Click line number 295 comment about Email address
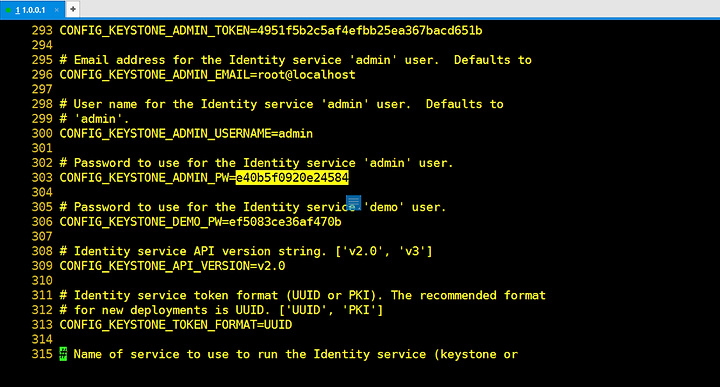720x387 pixels. [295, 60]
